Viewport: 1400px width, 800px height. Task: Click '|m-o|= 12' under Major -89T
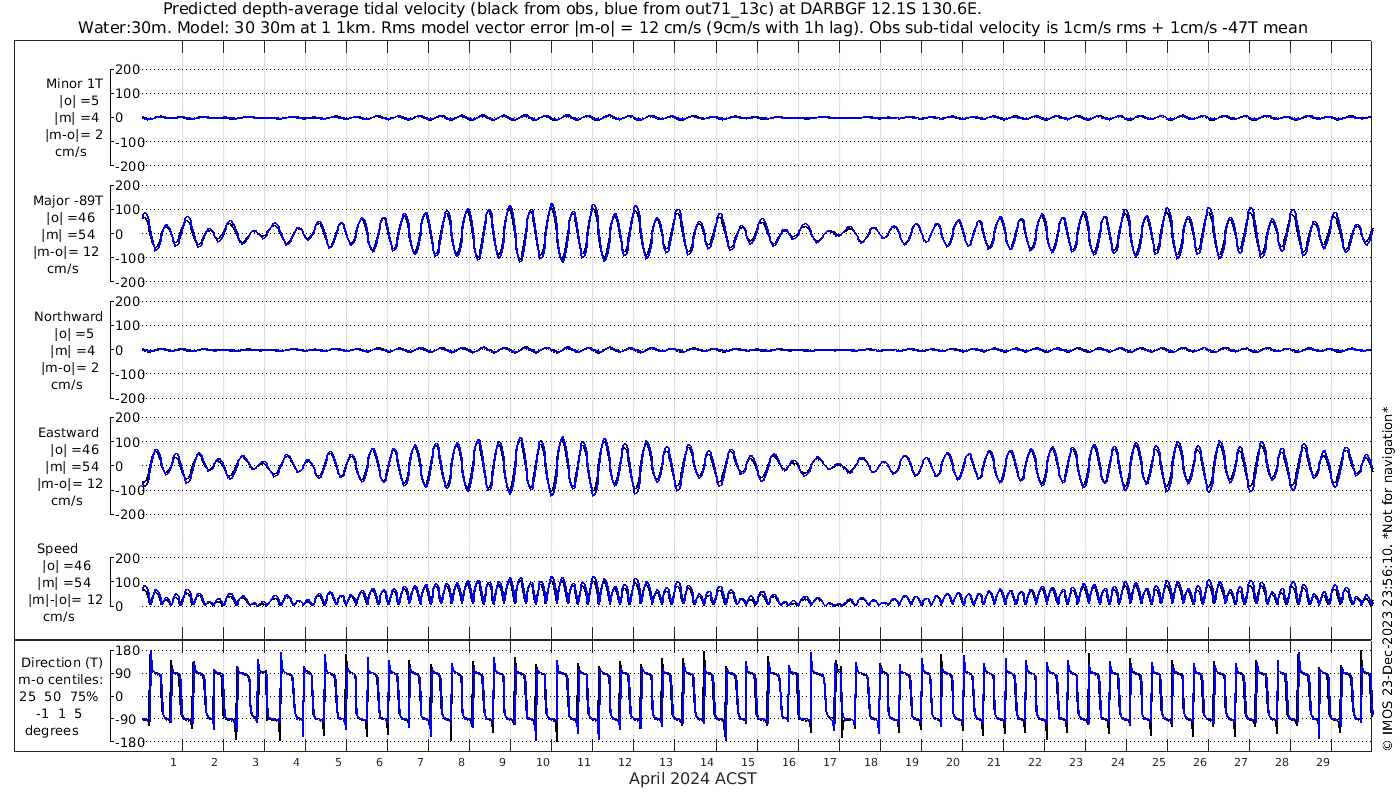click(x=66, y=252)
